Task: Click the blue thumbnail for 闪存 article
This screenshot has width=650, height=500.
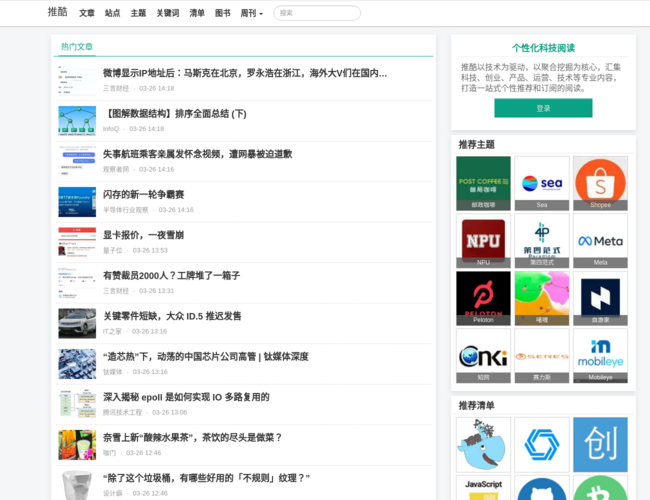Action: tap(77, 202)
